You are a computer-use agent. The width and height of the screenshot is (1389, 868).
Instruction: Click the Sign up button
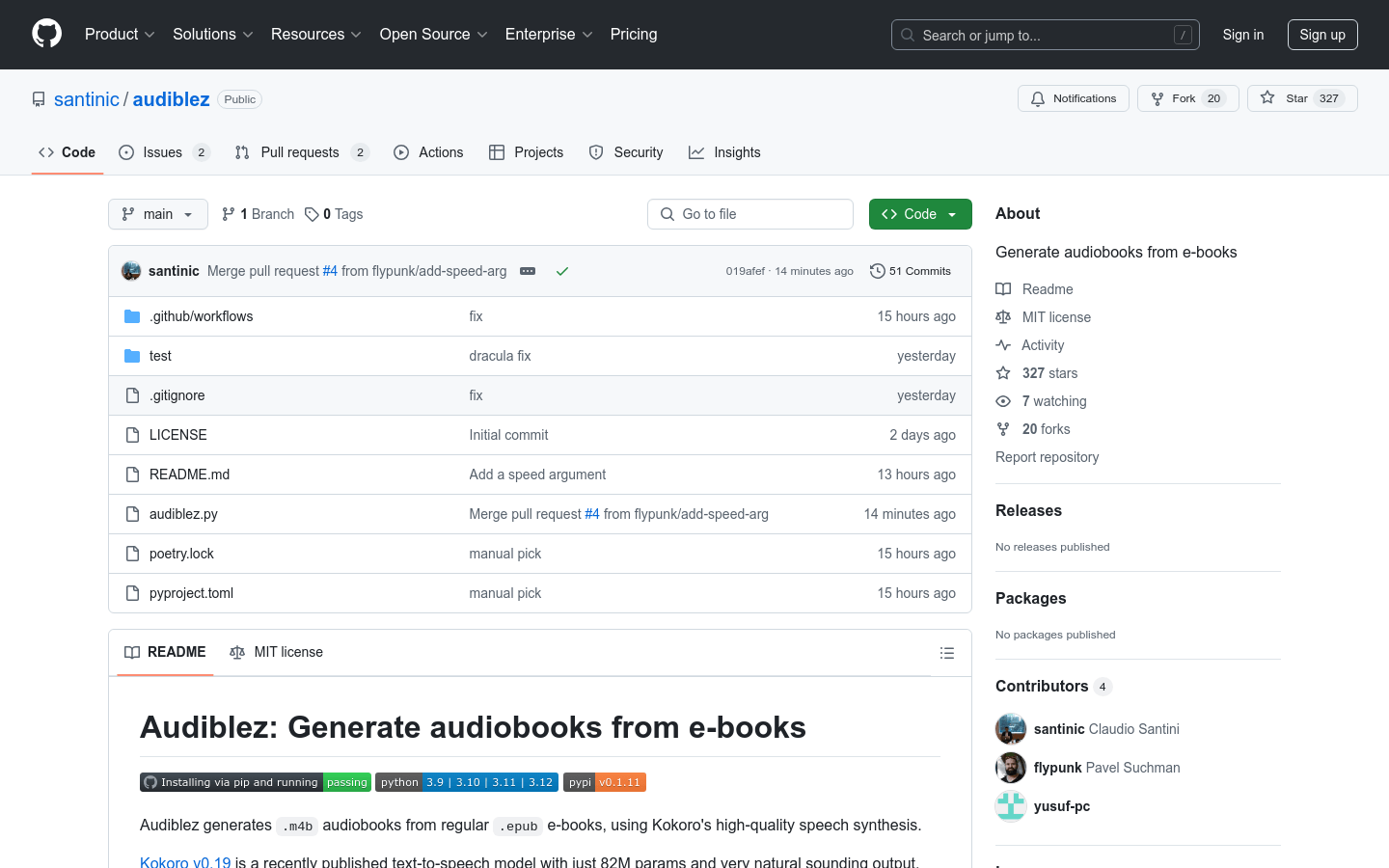pyautogui.click(x=1322, y=35)
